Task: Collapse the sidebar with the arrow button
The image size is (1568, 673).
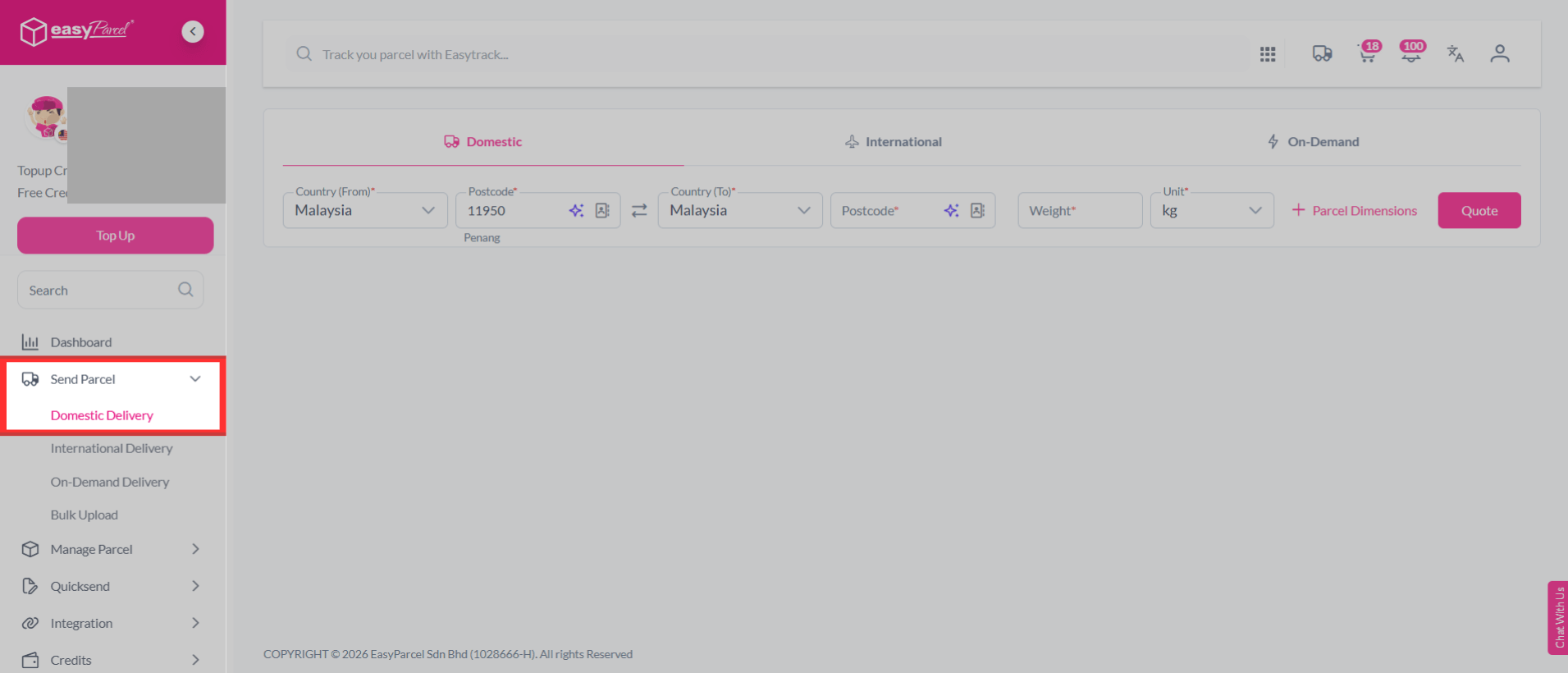Action: point(193,31)
